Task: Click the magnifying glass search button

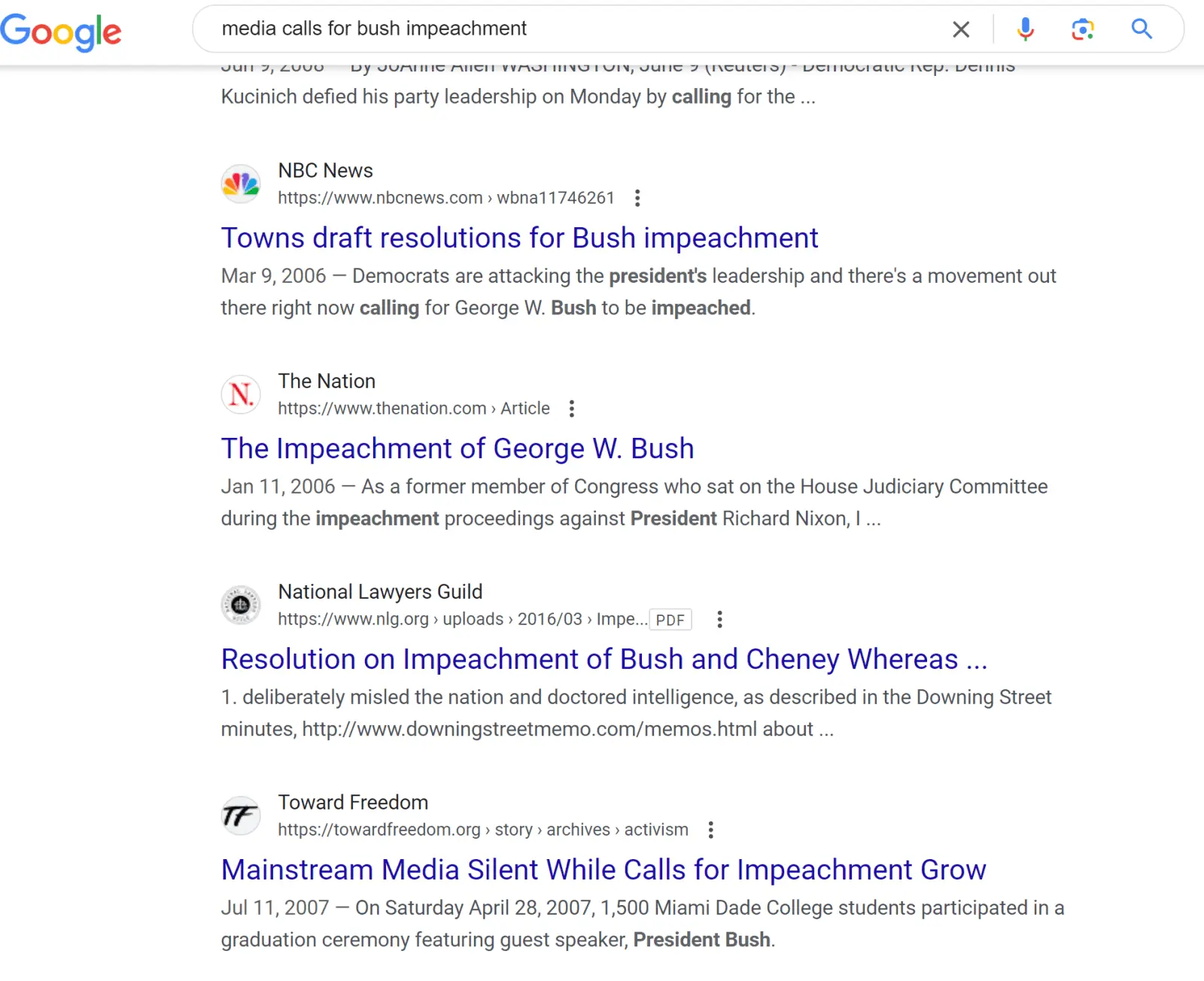Action: click(x=1142, y=29)
